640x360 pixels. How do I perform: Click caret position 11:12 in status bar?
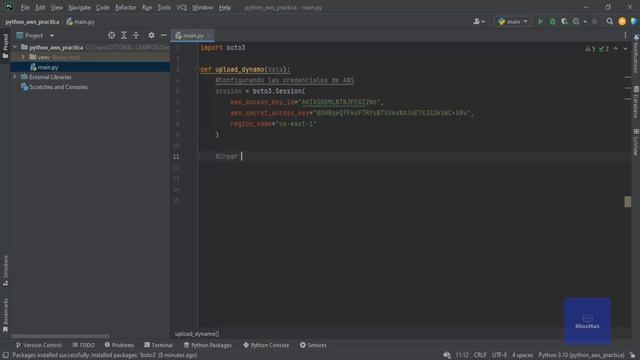(462, 355)
